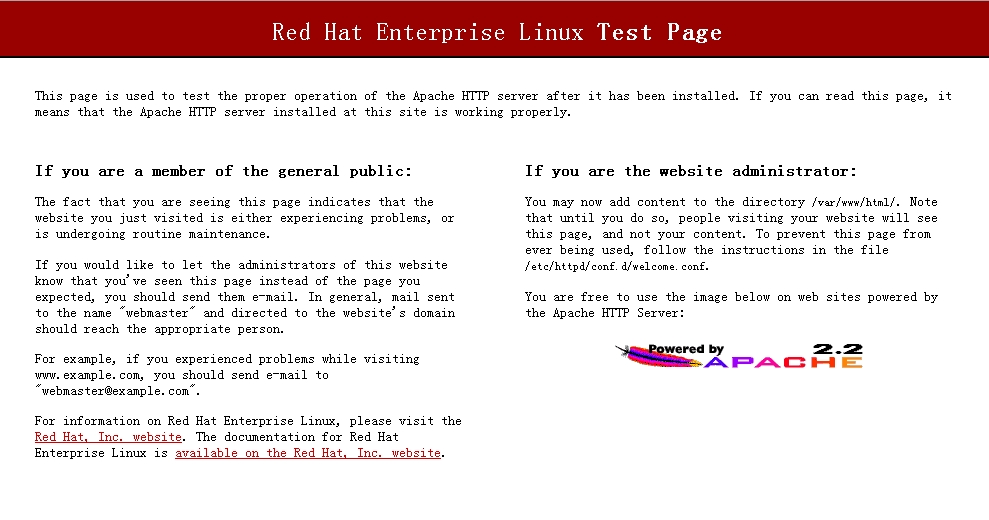Click the email text 'webmaster@example.com'
Screen dimensions: 989x520
[115, 391]
